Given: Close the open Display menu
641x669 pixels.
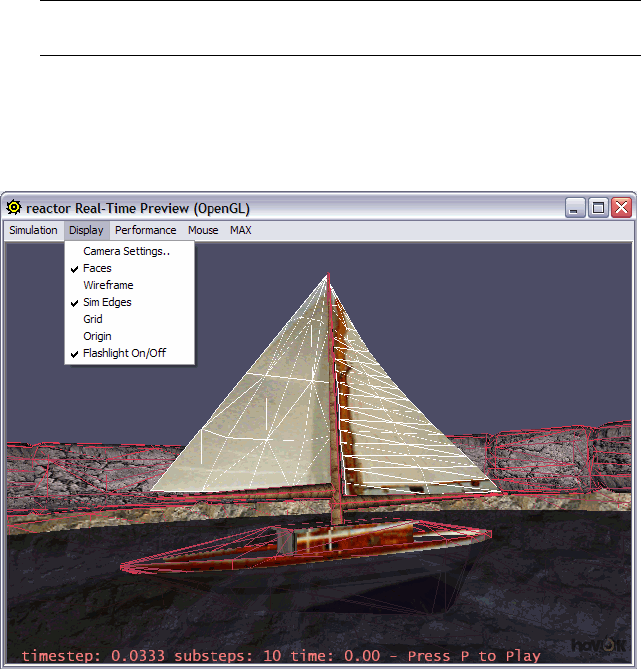Looking at the screenshot, I should [x=86, y=230].
